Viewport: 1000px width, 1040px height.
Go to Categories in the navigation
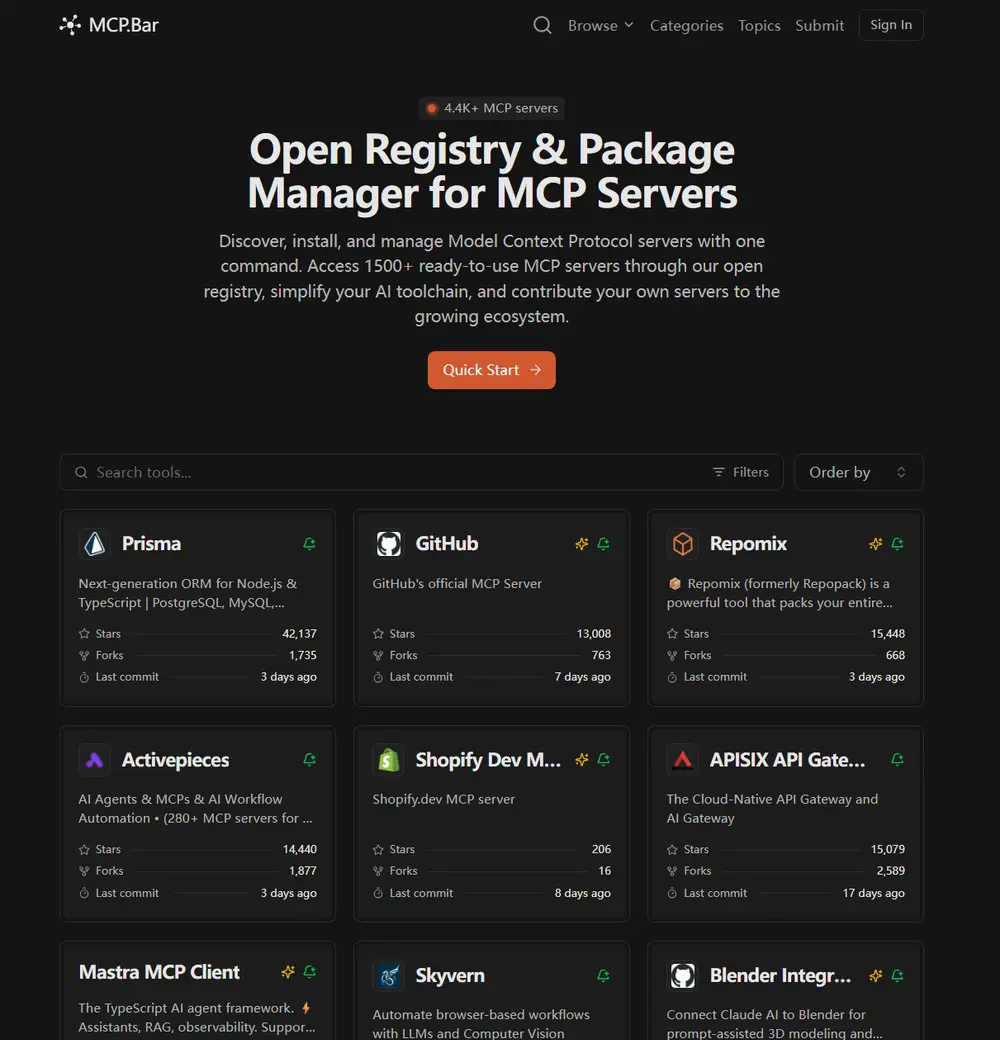coord(686,26)
